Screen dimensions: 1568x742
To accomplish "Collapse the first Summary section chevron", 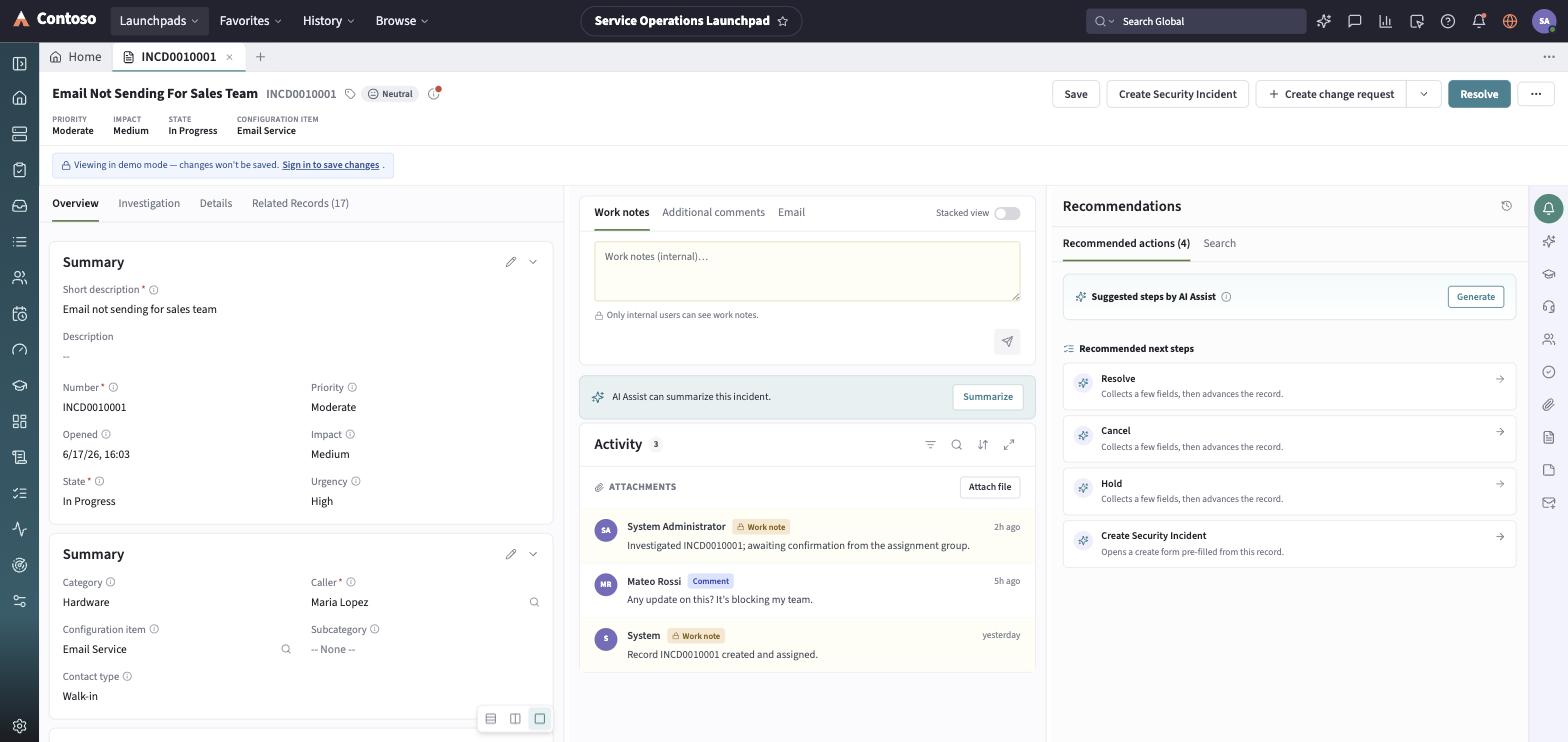I will click(533, 262).
